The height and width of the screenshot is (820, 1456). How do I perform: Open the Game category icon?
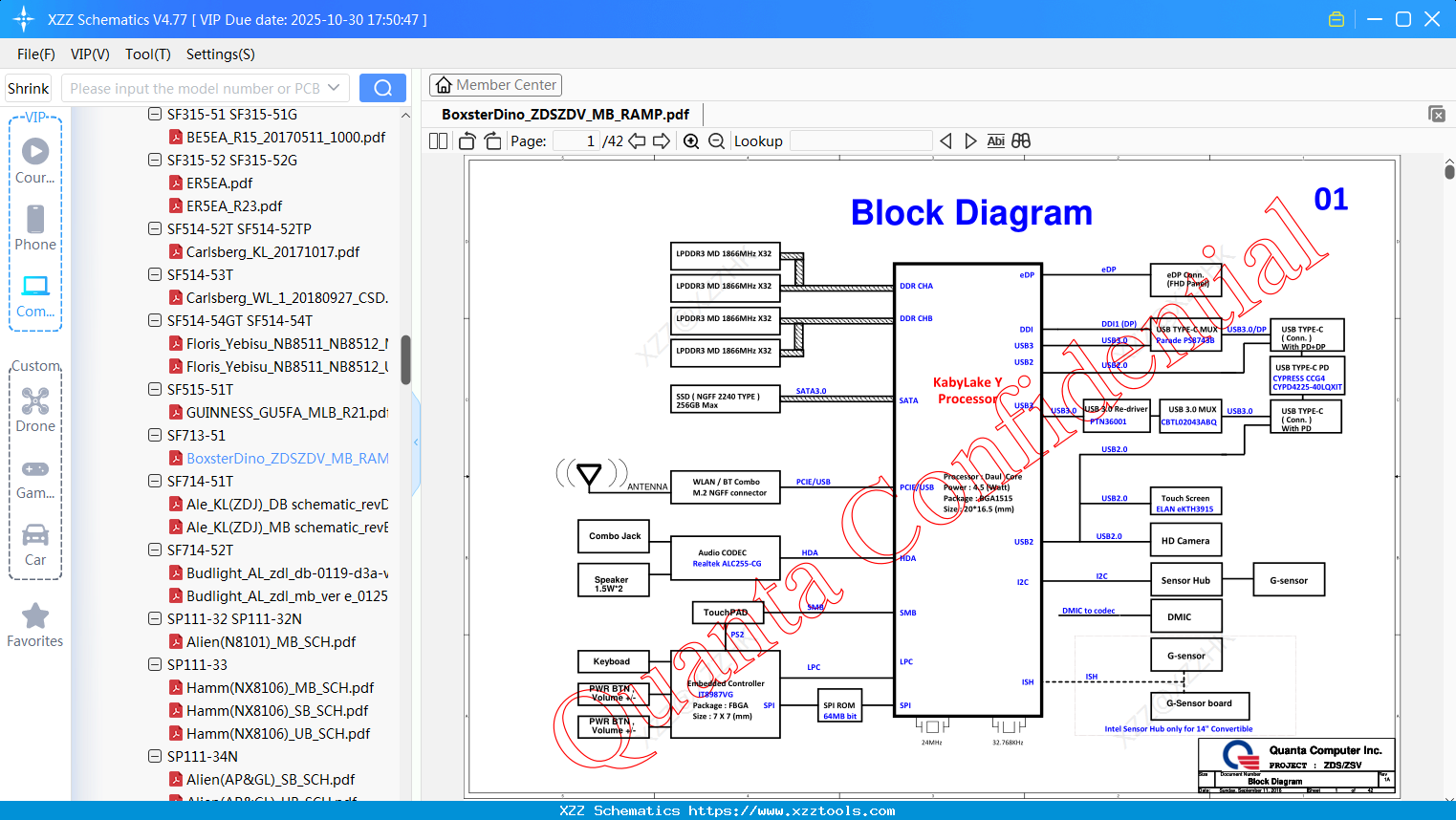click(35, 478)
